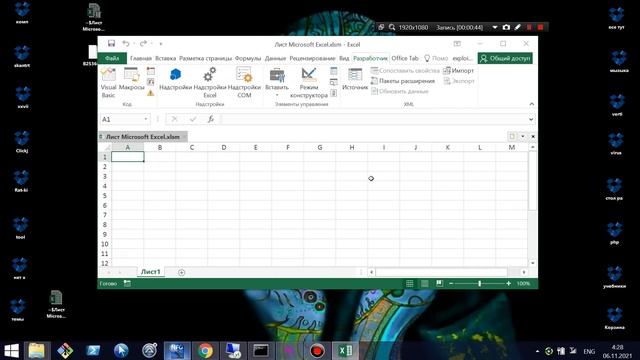Open the XML Источник pane
This screenshot has height=360, width=640.
pyautogui.click(x=355, y=80)
